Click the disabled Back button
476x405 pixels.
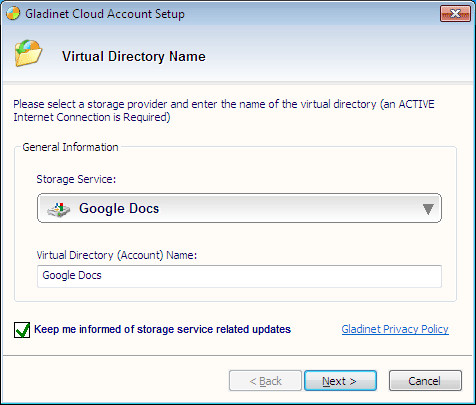coord(265,381)
